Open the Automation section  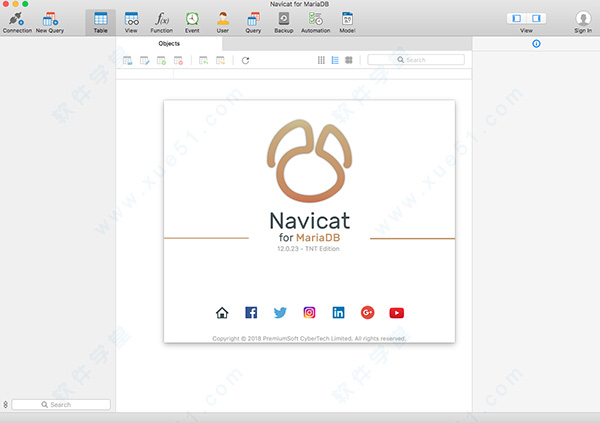[x=315, y=22]
